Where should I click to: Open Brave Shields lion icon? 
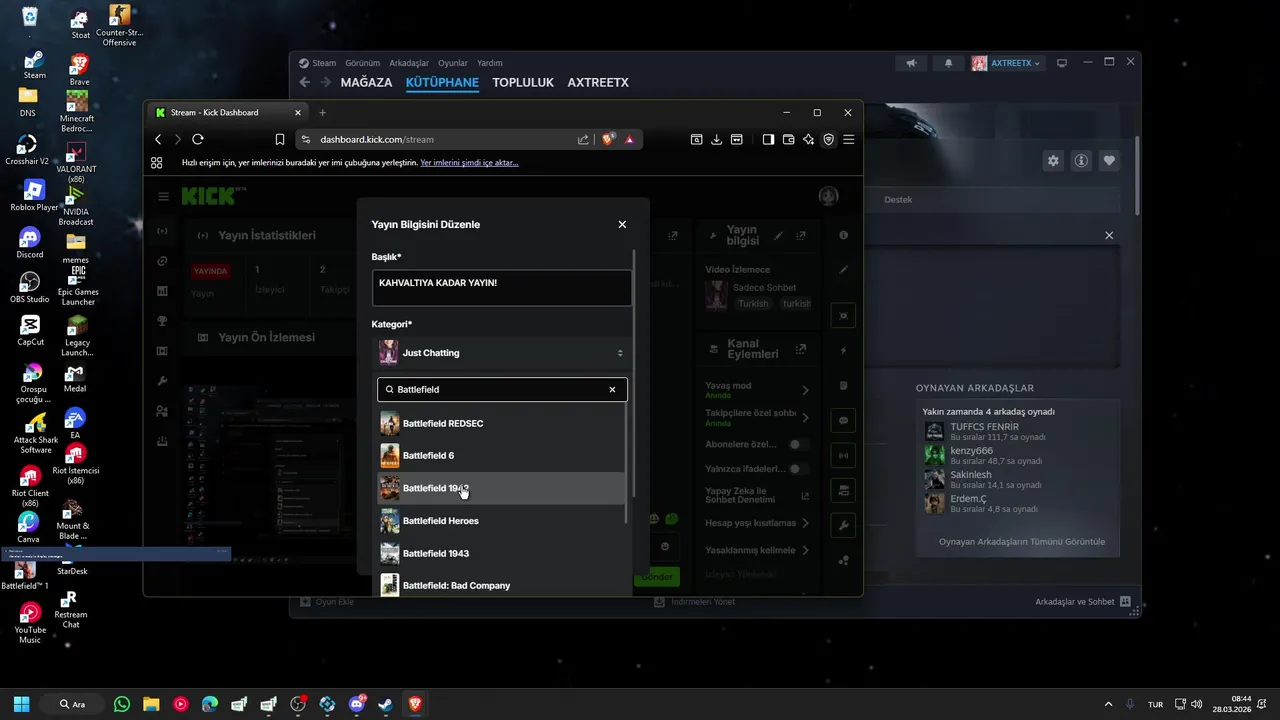(608, 139)
